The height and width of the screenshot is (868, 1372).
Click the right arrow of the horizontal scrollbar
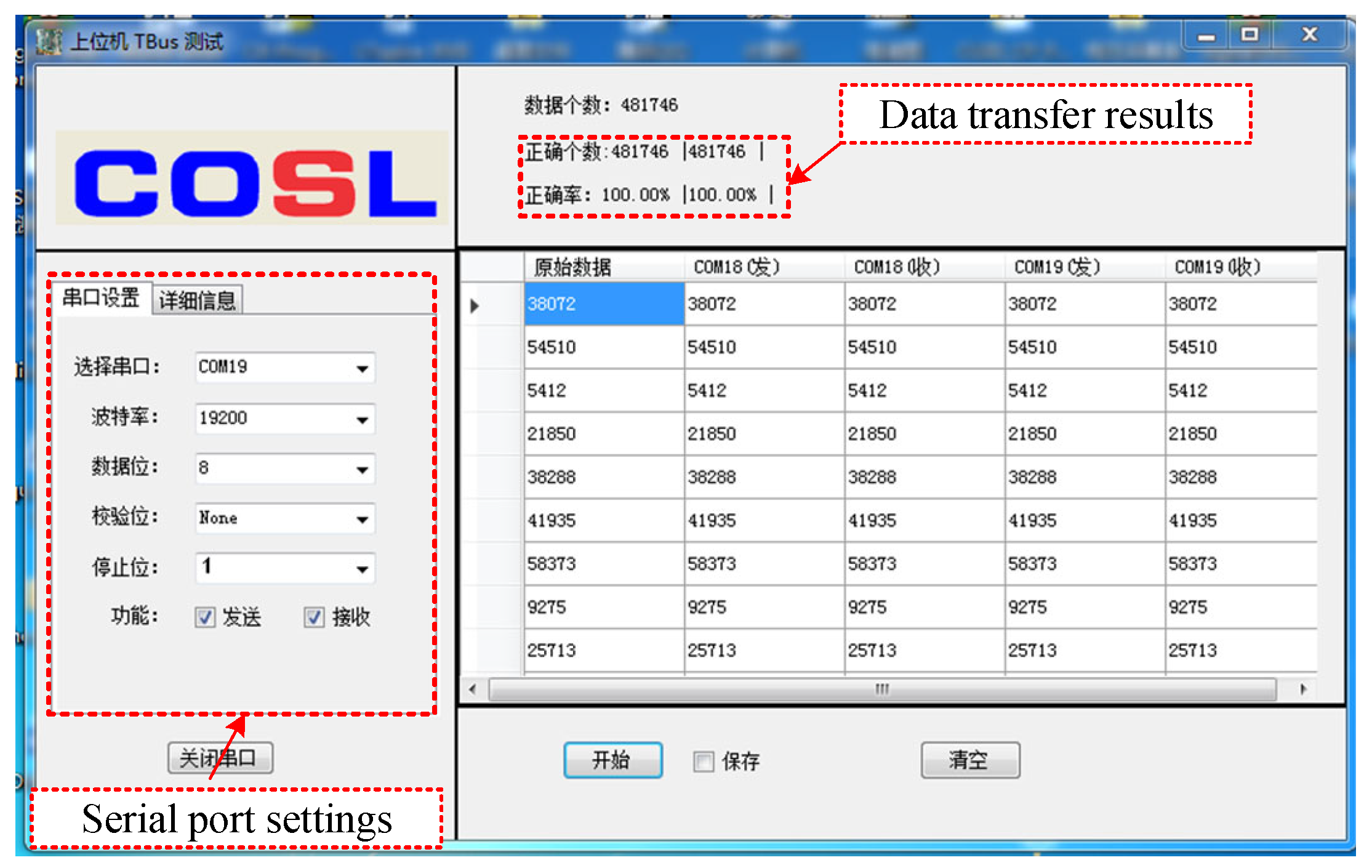(1302, 689)
